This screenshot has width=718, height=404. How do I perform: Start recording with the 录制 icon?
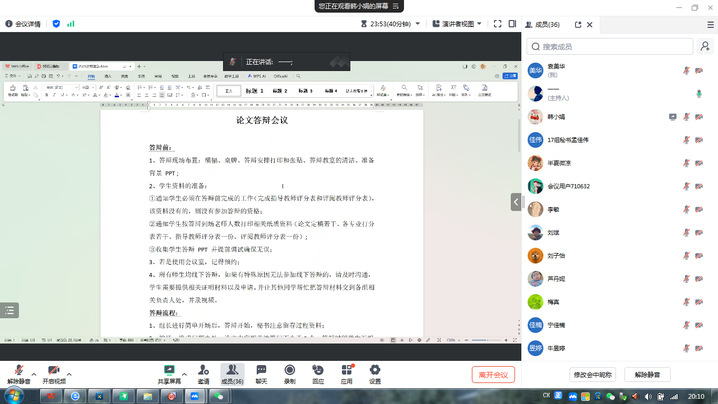pos(289,372)
